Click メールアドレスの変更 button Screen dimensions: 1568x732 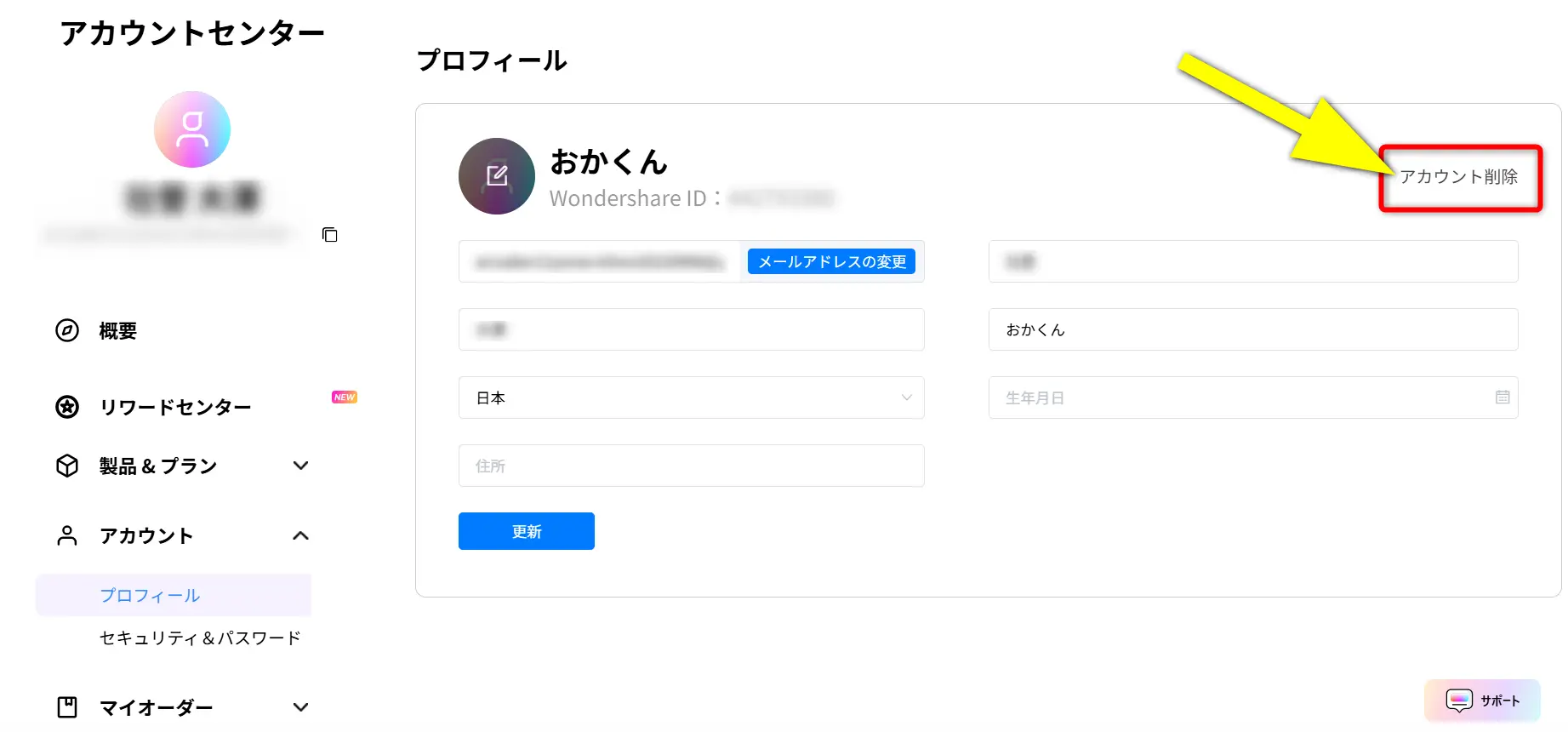pos(830,261)
